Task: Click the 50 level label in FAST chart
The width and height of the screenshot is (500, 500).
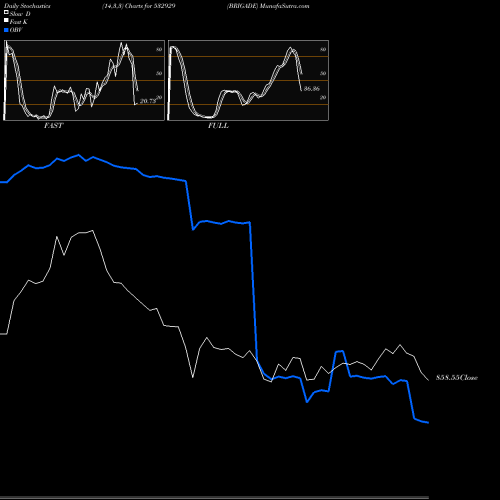Action: point(159,73)
